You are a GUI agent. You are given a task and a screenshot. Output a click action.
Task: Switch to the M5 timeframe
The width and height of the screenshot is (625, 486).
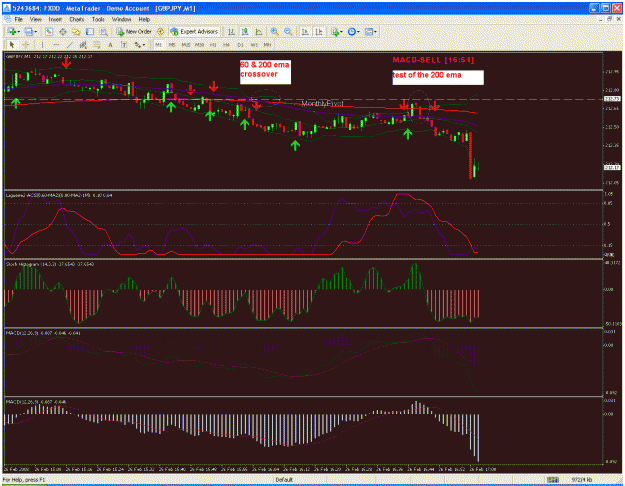coord(172,45)
